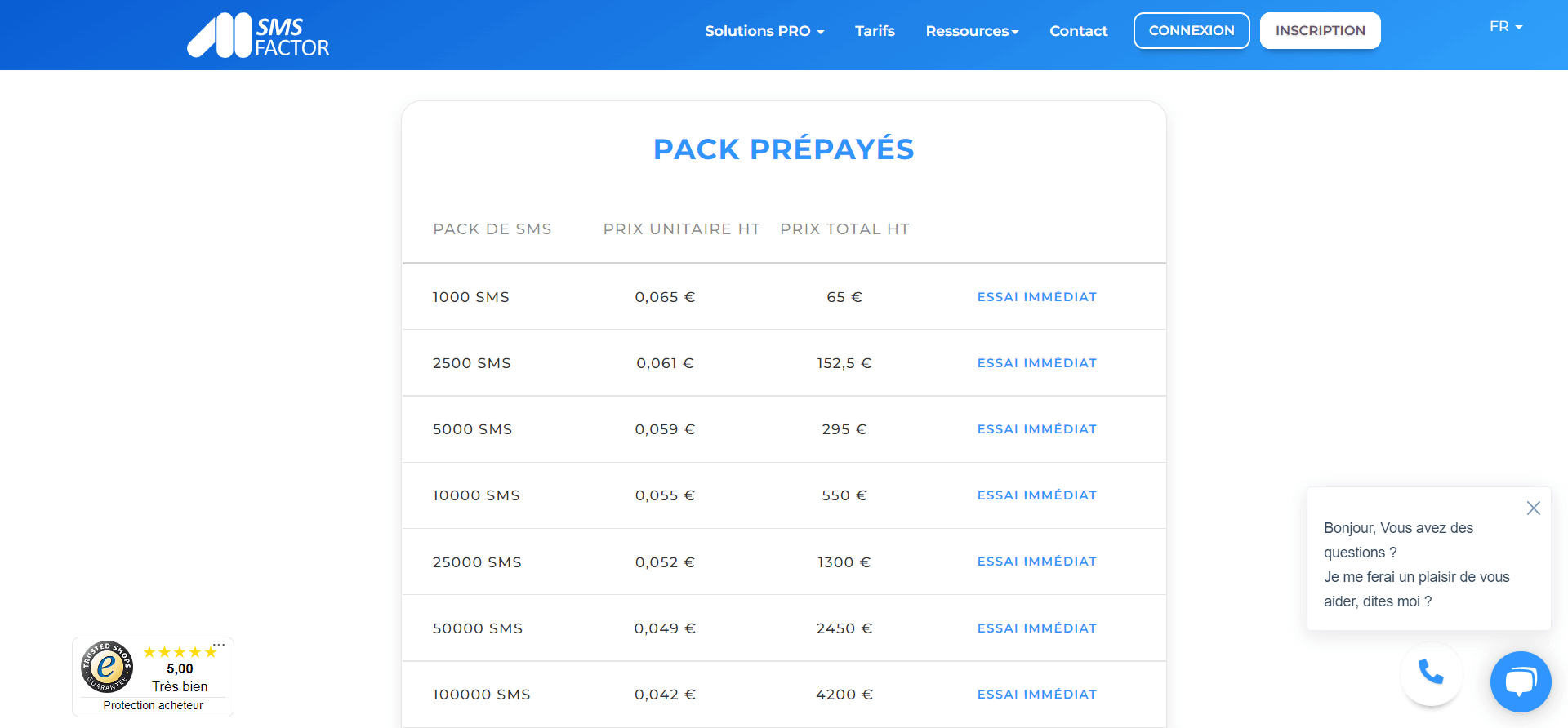Viewport: 1568px width, 728px height.
Task: Open the Contact page
Action: pyautogui.click(x=1078, y=31)
